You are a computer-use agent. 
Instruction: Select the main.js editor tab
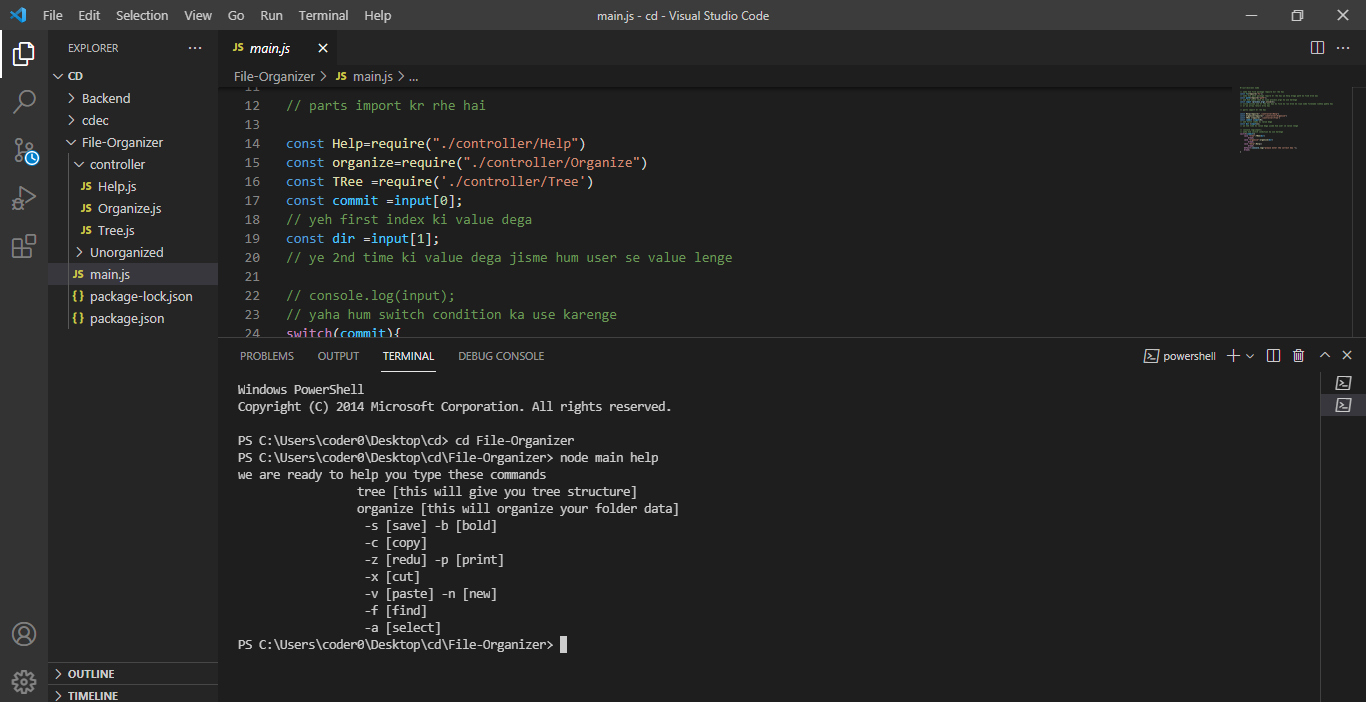click(x=277, y=48)
